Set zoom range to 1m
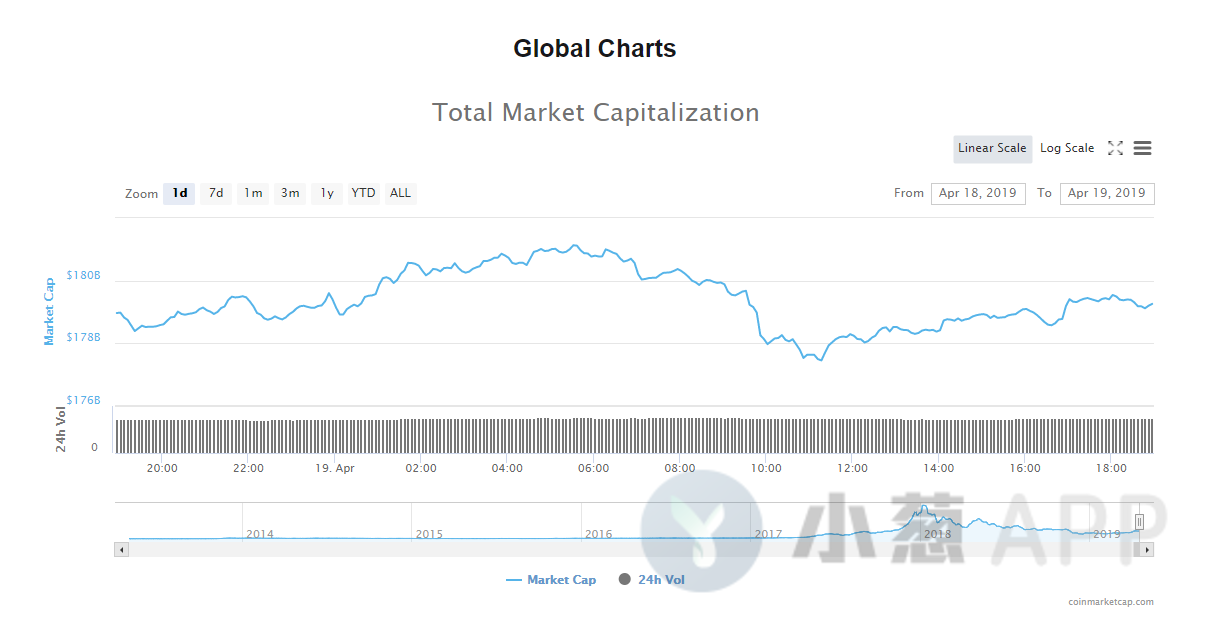 (253, 193)
